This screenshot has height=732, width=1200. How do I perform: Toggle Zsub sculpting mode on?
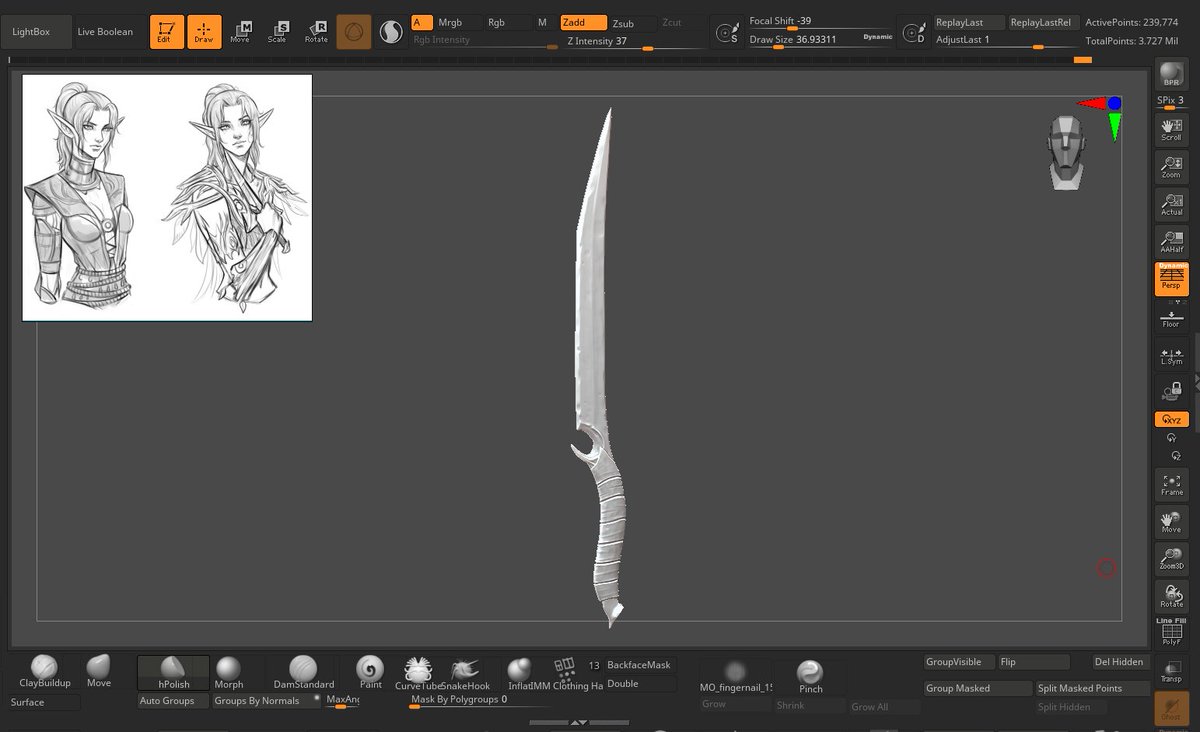tap(625, 22)
